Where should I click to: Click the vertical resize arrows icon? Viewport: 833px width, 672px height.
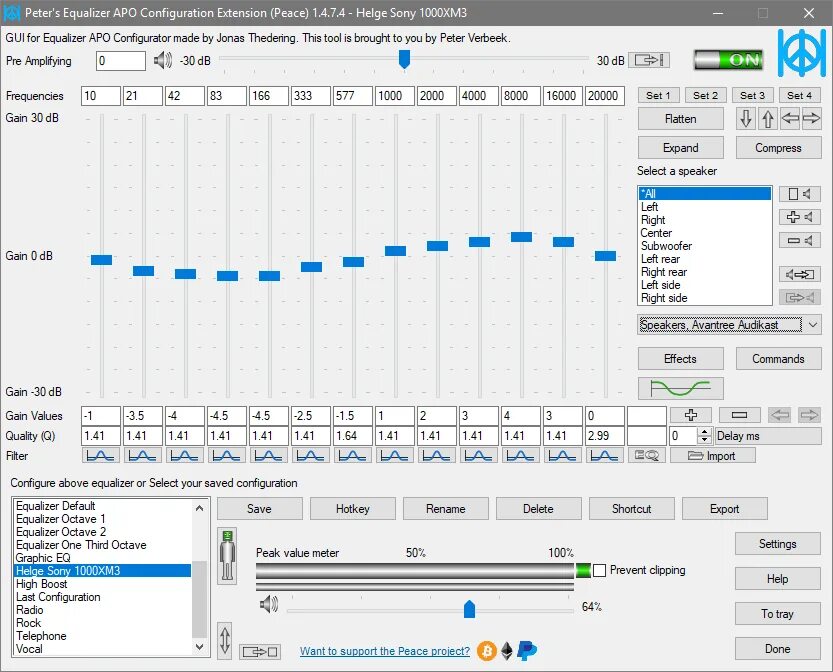click(x=225, y=640)
